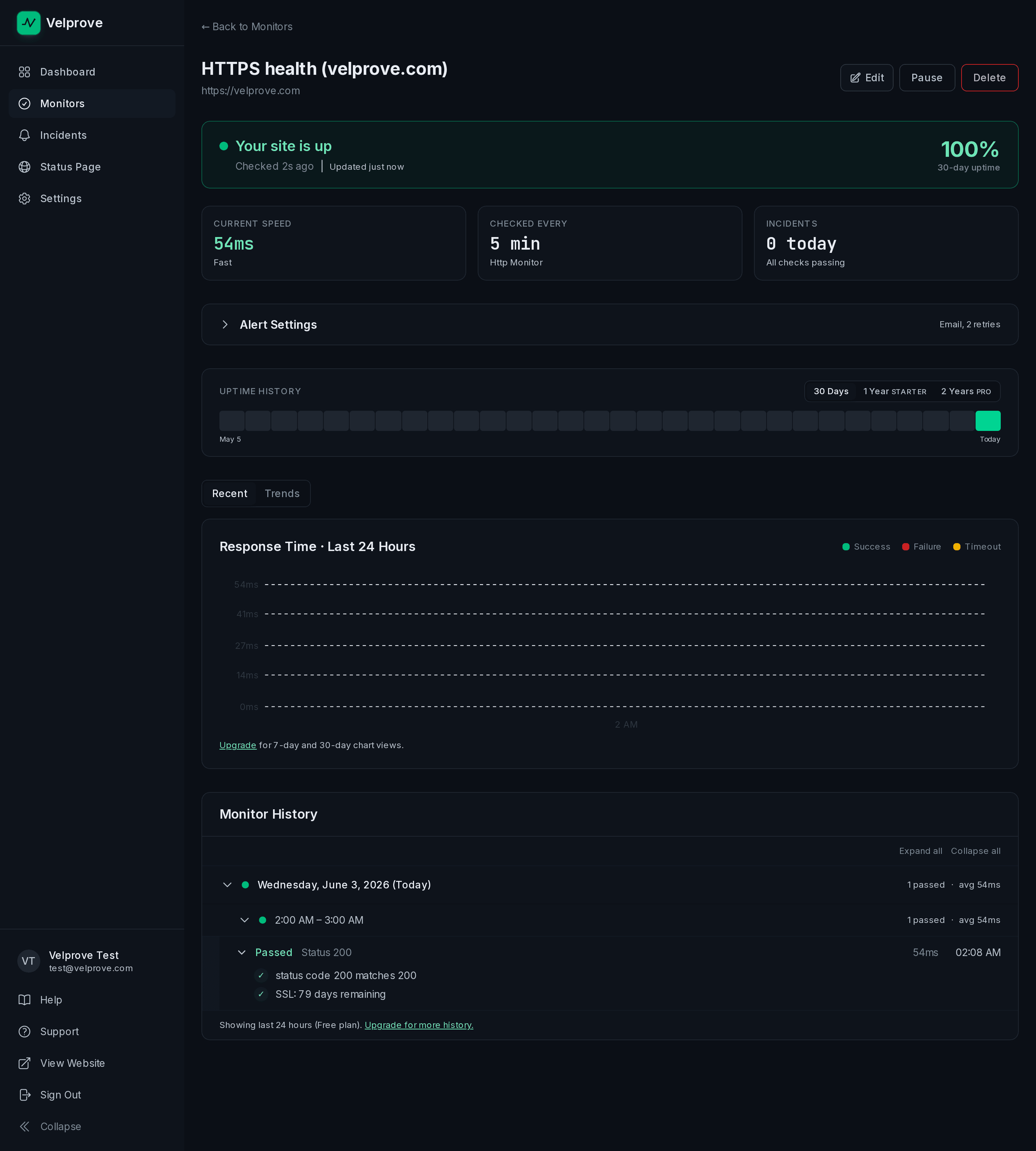Screen dimensions: 1036x1151
Task: Click the View Website external link icon
Action: (24, 1063)
